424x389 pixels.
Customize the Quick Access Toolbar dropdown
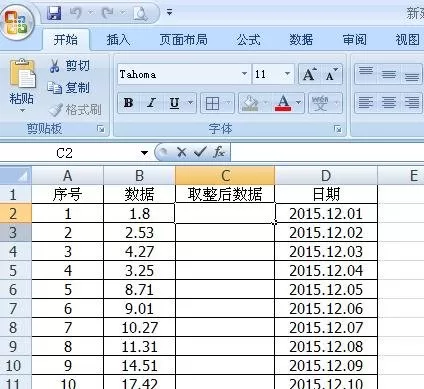[x=169, y=13]
